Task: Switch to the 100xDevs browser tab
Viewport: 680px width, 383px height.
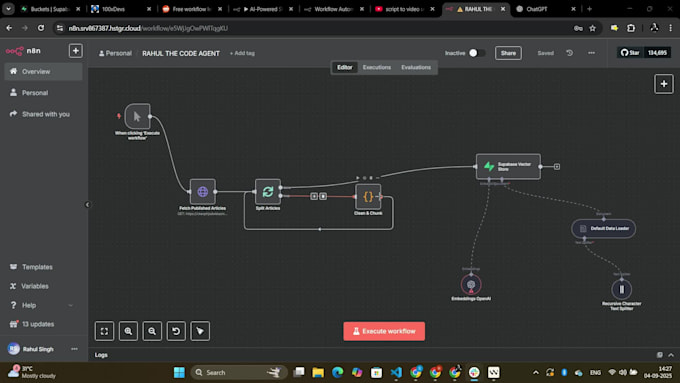Action: click(x=121, y=9)
